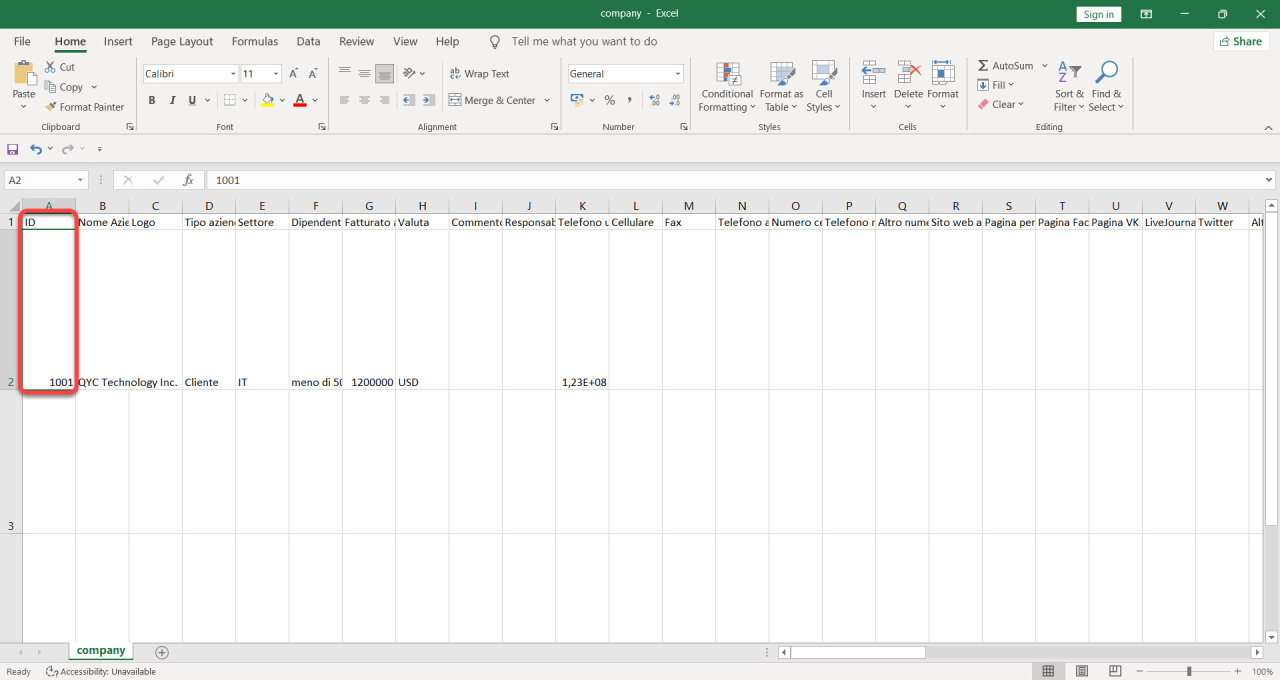Cut the selection with the scissors icon
The height and width of the screenshot is (680, 1280).
tap(51, 67)
